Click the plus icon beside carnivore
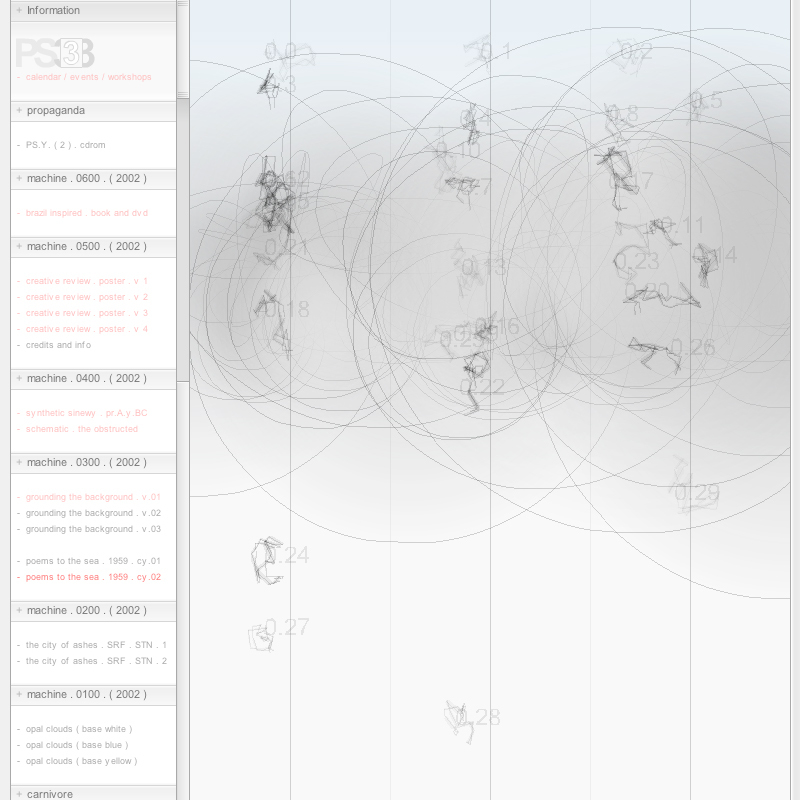Viewport: 800px width, 800px height. pos(20,794)
